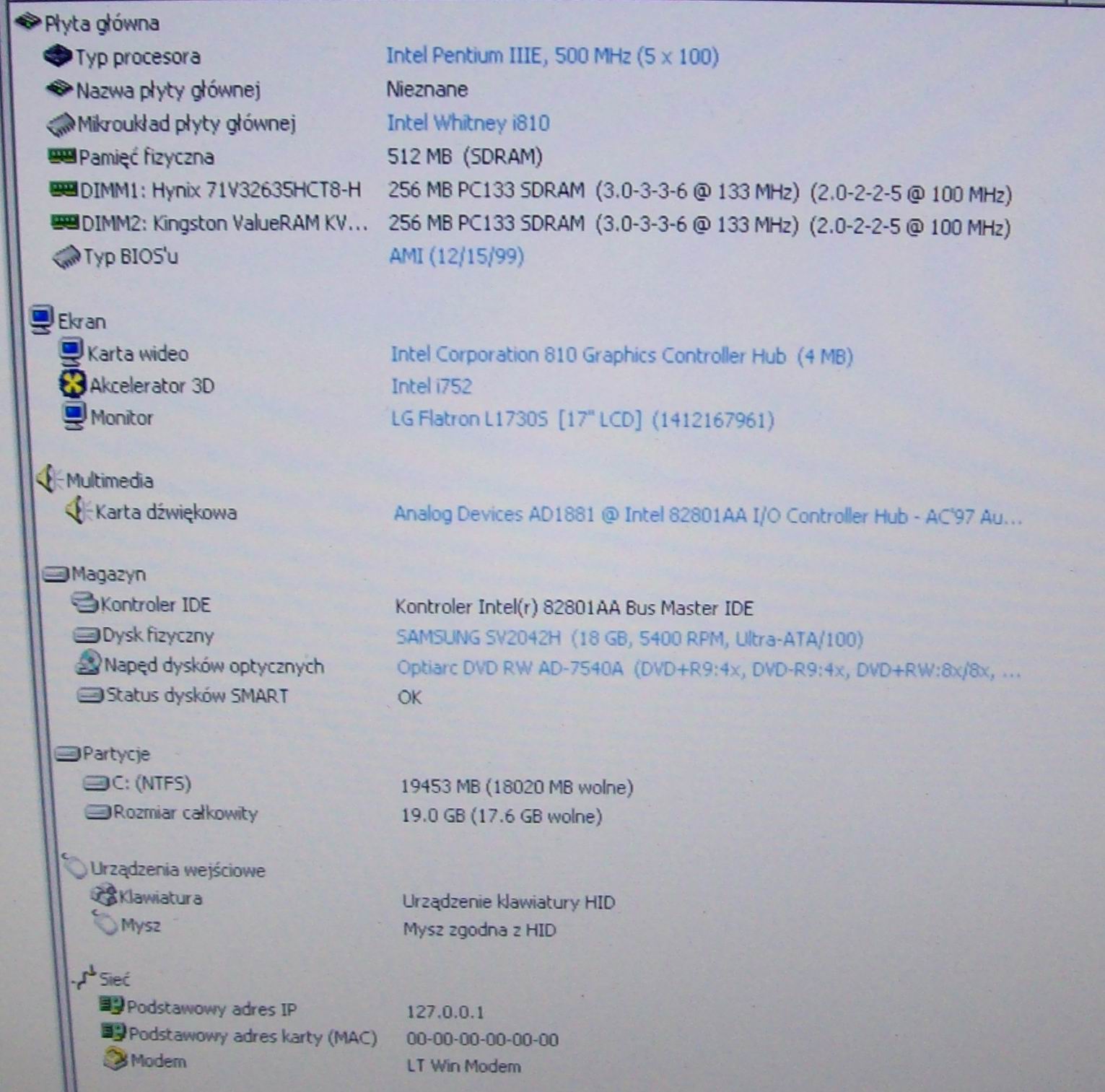Select Kontroler Intel(r) 82801AA Bus Master IDE

click(x=574, y=608)
